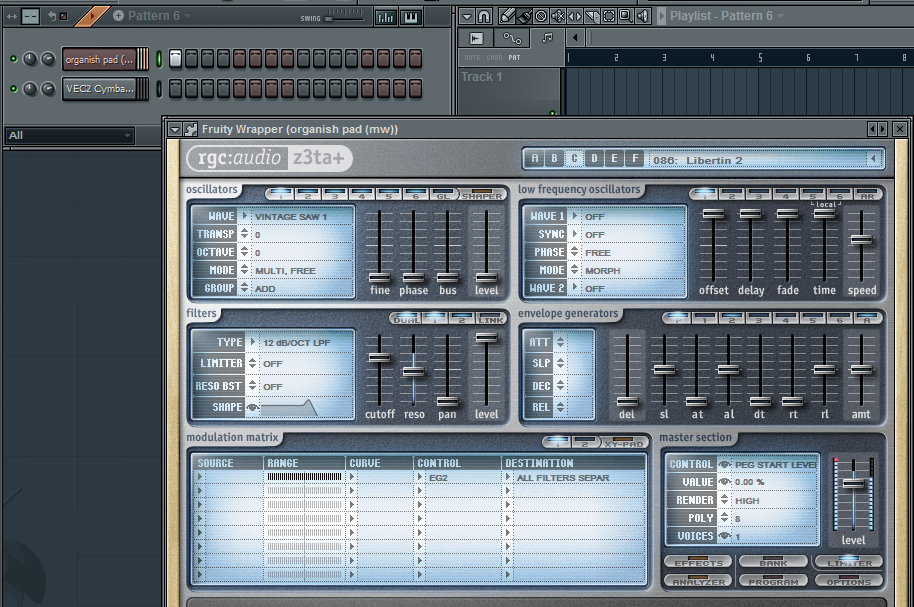Select the organish pad channel LED
The image size is (914, 607).
click(159, 59)
